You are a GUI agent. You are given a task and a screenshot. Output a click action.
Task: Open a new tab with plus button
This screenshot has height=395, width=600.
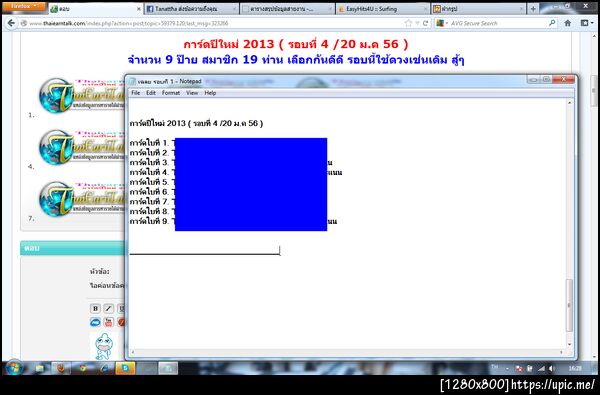[x=533, y=8]
